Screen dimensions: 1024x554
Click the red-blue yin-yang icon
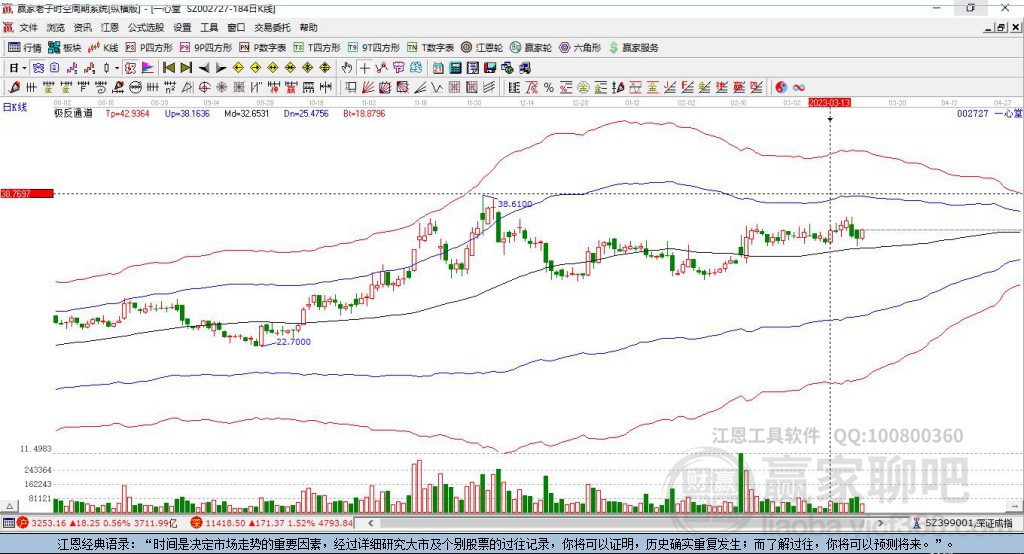781,87
